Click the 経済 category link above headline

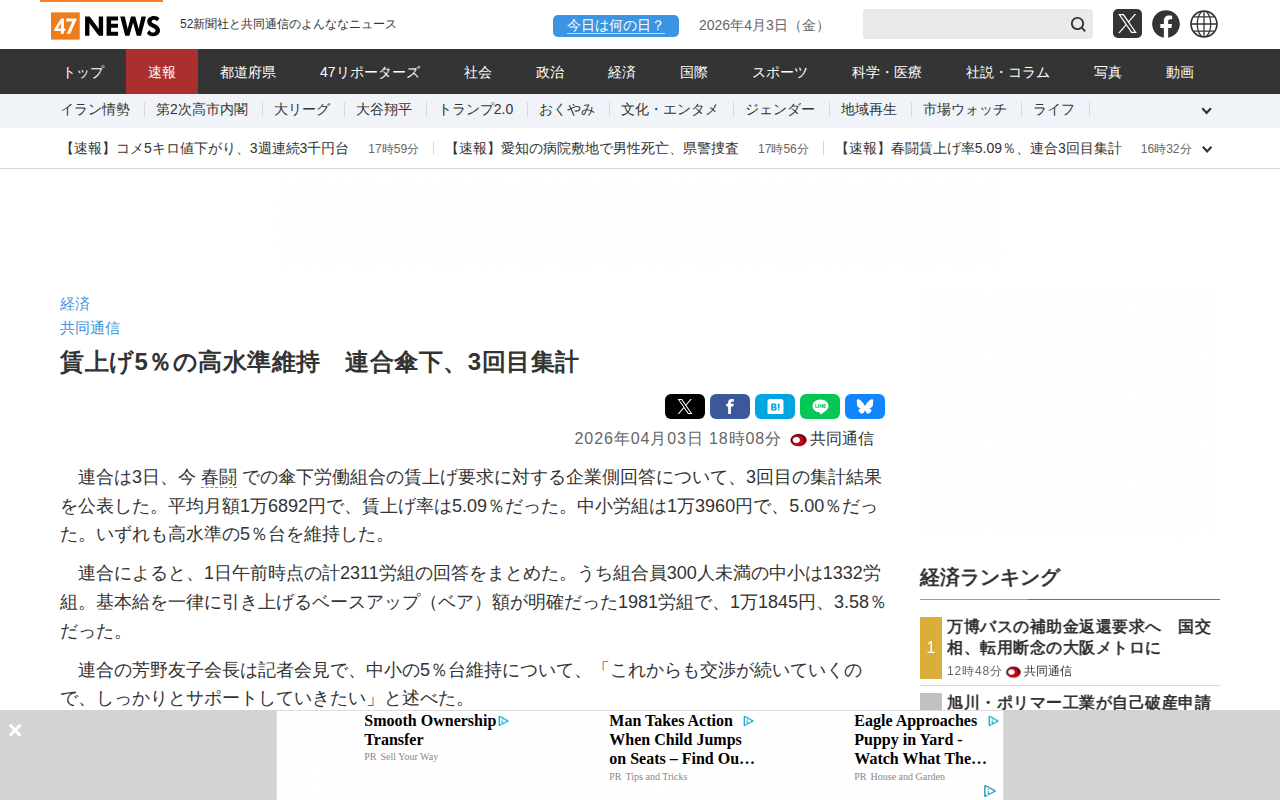point(75,304)
